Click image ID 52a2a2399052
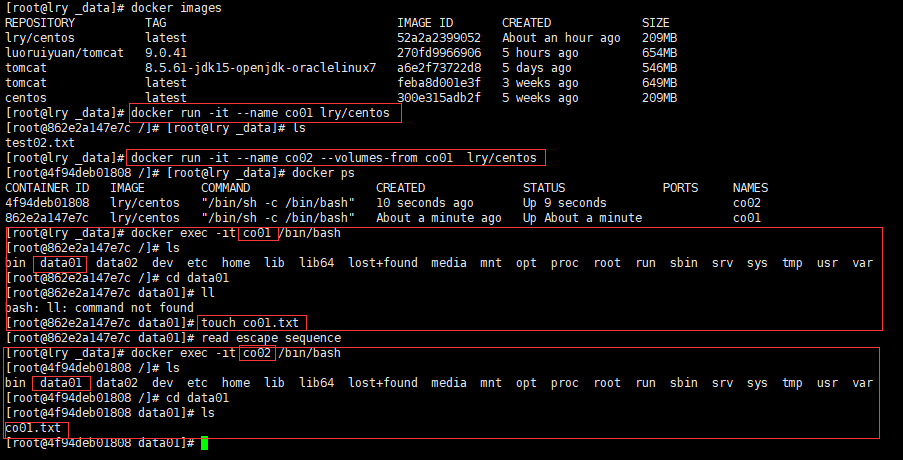Image resolution: width=903 pixels, height=460 pixels. [x=439, y=38]
